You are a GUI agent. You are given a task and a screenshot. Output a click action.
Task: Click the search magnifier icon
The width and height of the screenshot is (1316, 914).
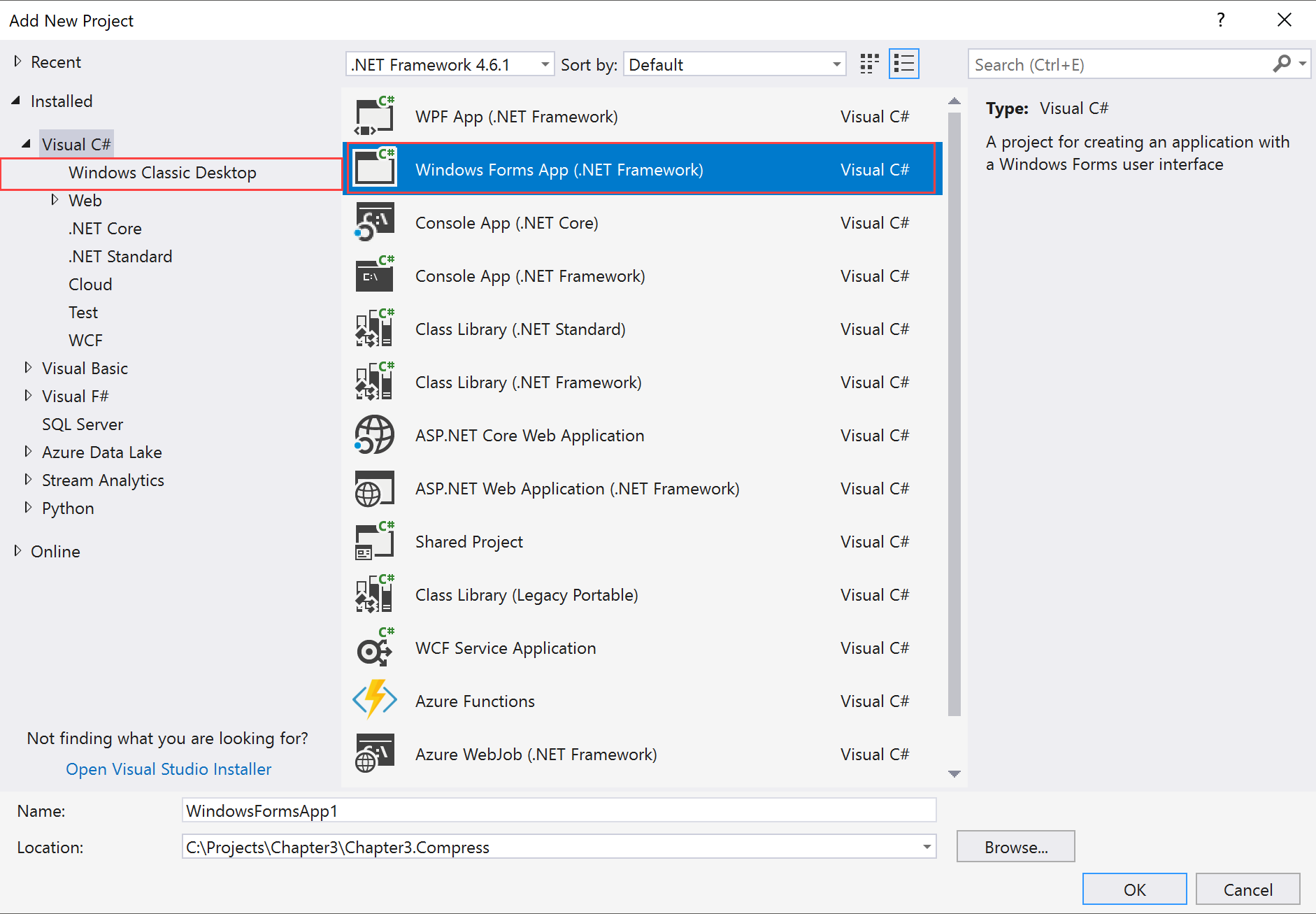pyautogui.click(x=1282, y=64)
